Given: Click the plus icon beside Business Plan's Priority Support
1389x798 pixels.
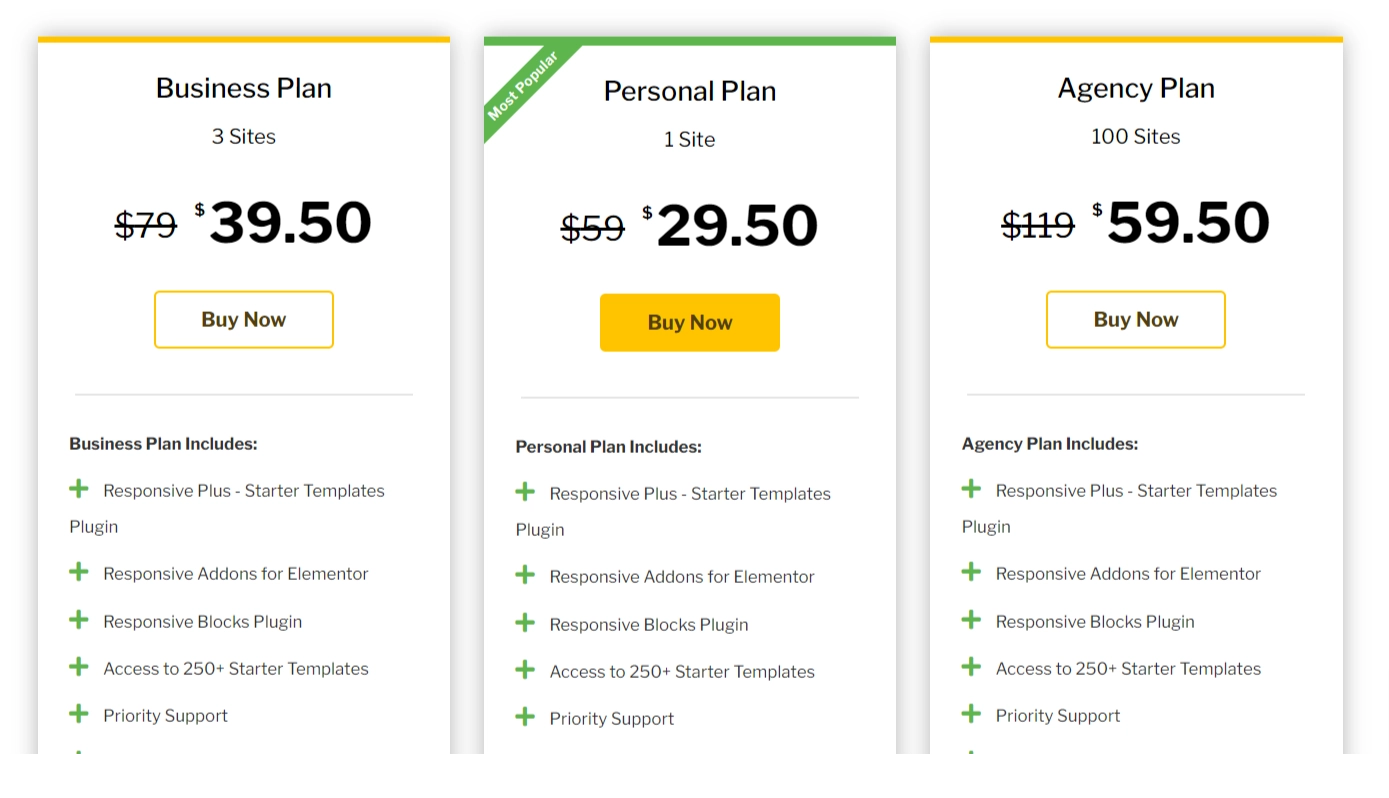Looking at the screenshot, I should 80,713.
